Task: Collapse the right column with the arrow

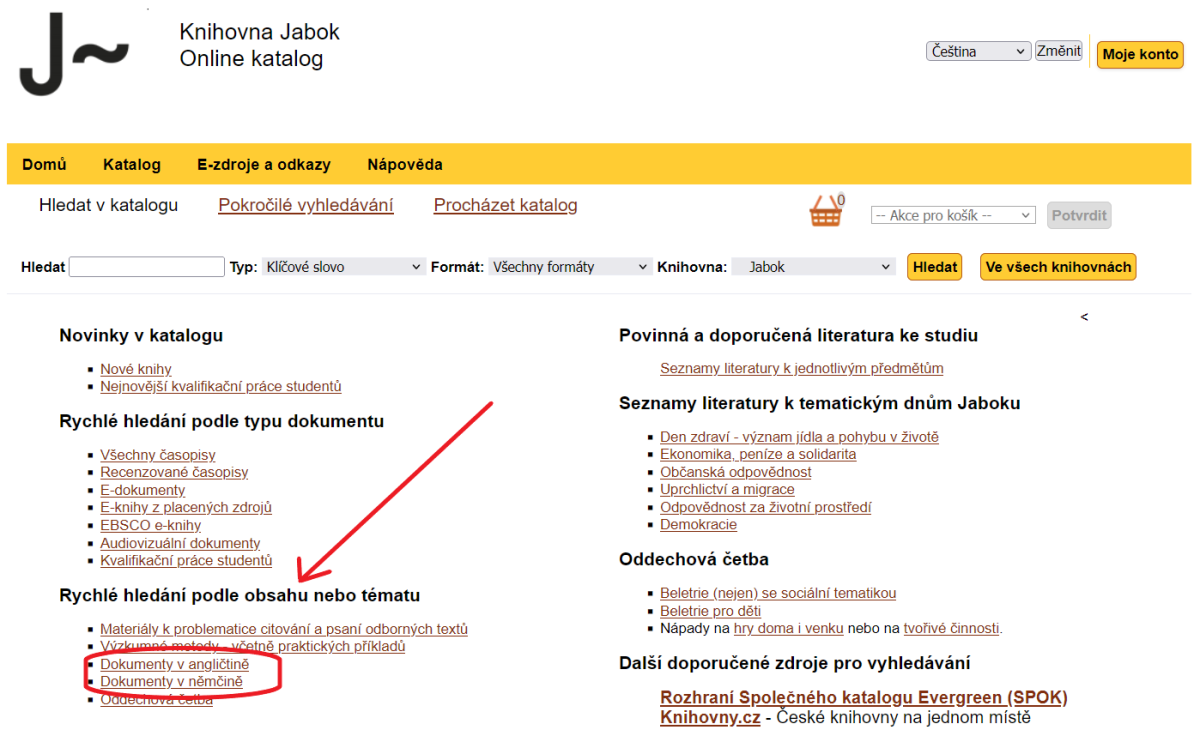Action: (x=1083, y=316)
